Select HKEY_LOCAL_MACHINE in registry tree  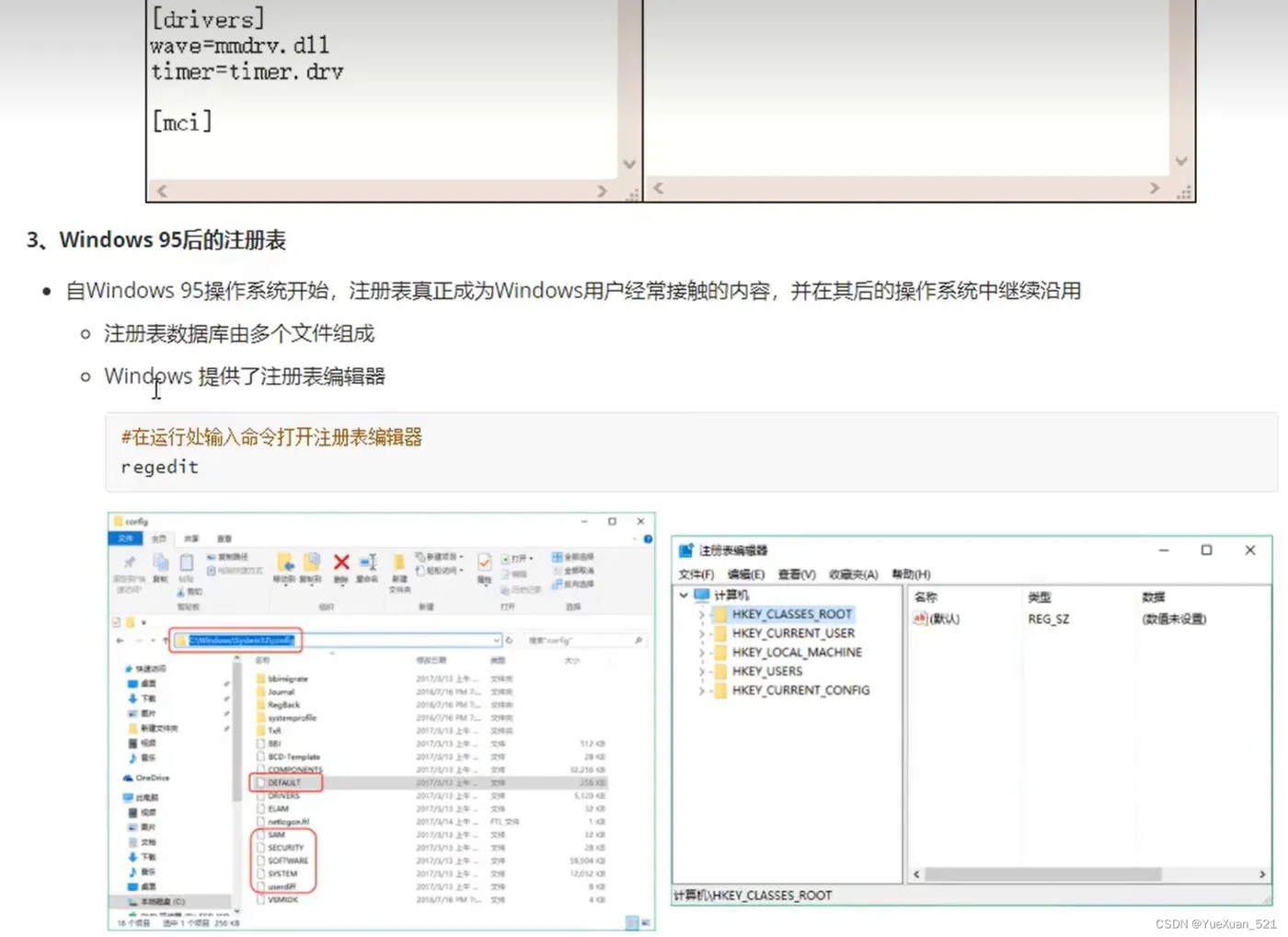click(x=797, y=652)
